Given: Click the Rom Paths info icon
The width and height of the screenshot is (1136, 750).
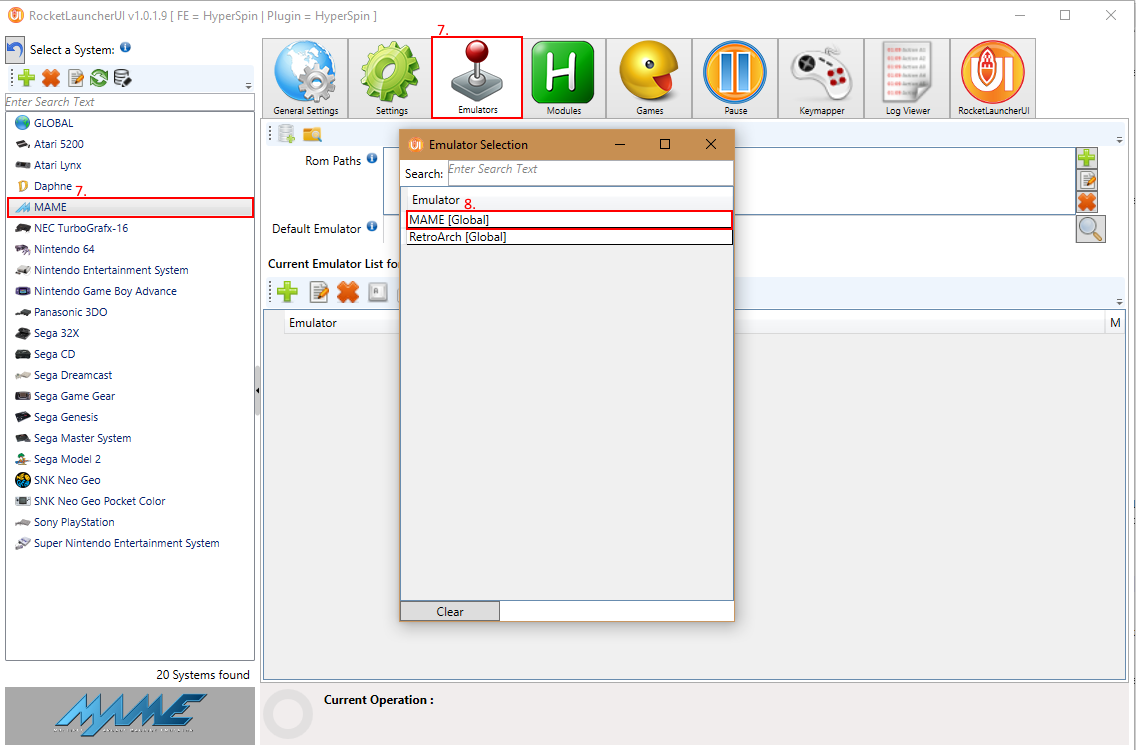Looking at the screenshot, I should click(x=372, y=159).
